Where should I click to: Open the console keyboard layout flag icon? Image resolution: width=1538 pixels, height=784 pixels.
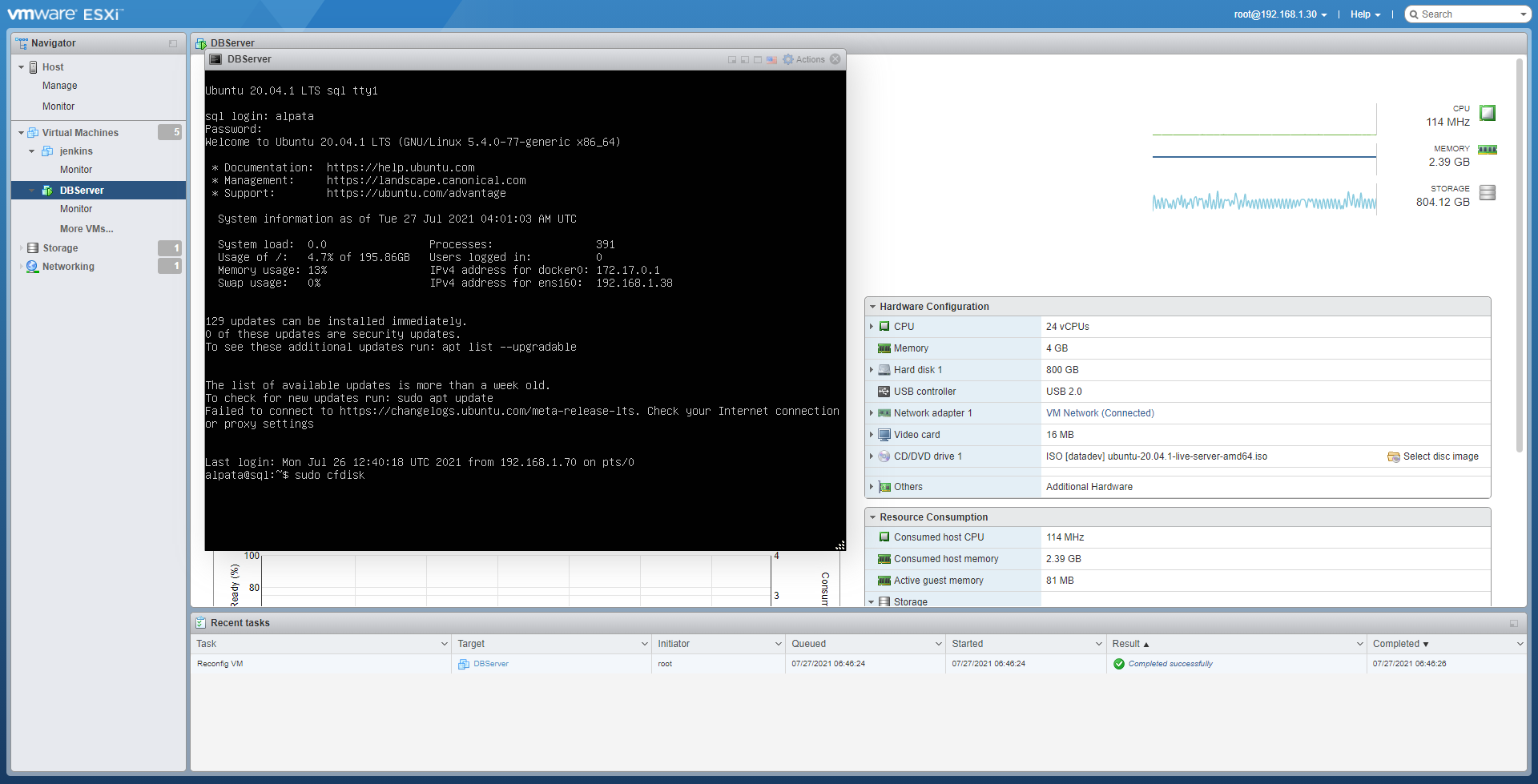click(x=771, y=60)
